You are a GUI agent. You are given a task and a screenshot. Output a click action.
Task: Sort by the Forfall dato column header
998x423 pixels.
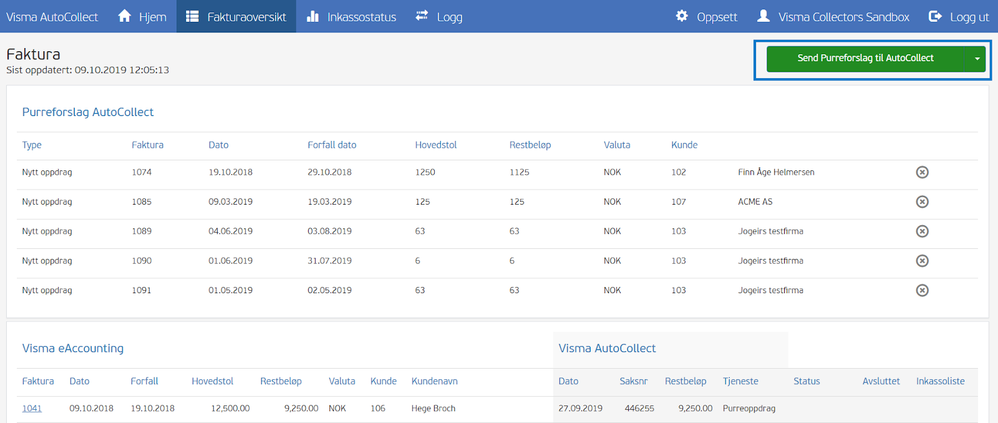click(x=332, y=145)
